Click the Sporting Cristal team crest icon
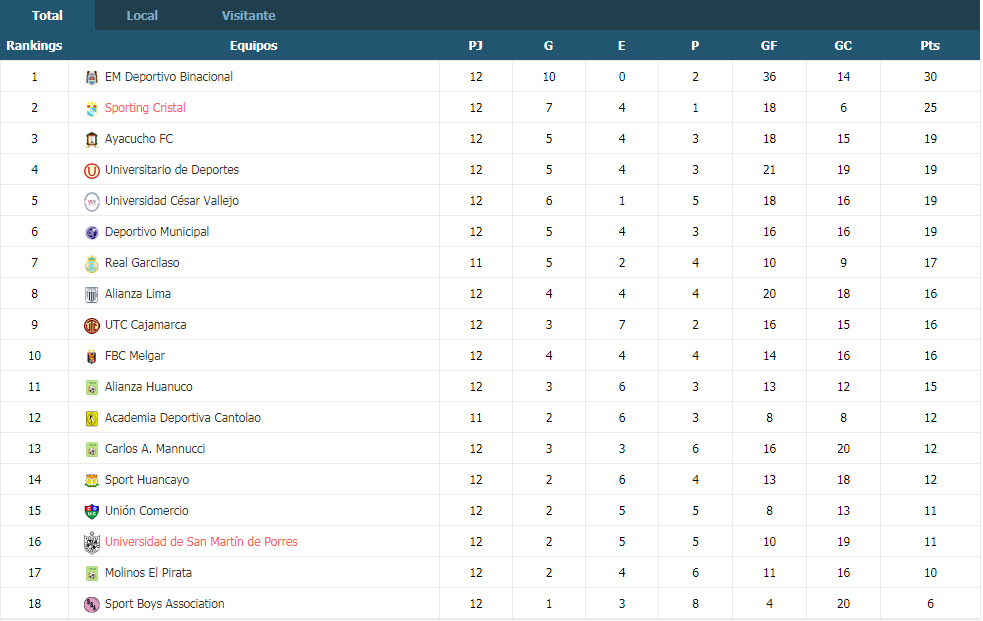Image resolution: width=983 pixels, height=621 pixels. pyautogui.click(x=92, y=108)
